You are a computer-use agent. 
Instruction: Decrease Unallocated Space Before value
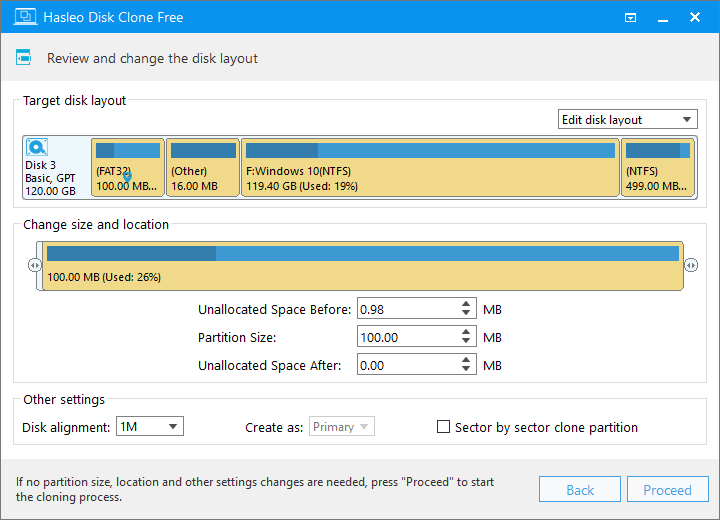coord(466,313)
